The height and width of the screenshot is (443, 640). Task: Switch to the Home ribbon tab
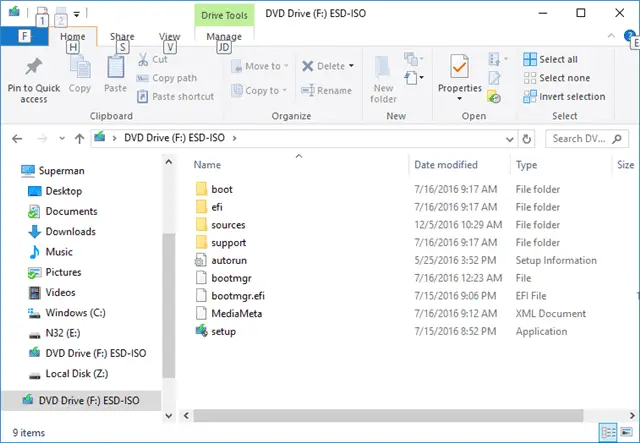[73, 36]
